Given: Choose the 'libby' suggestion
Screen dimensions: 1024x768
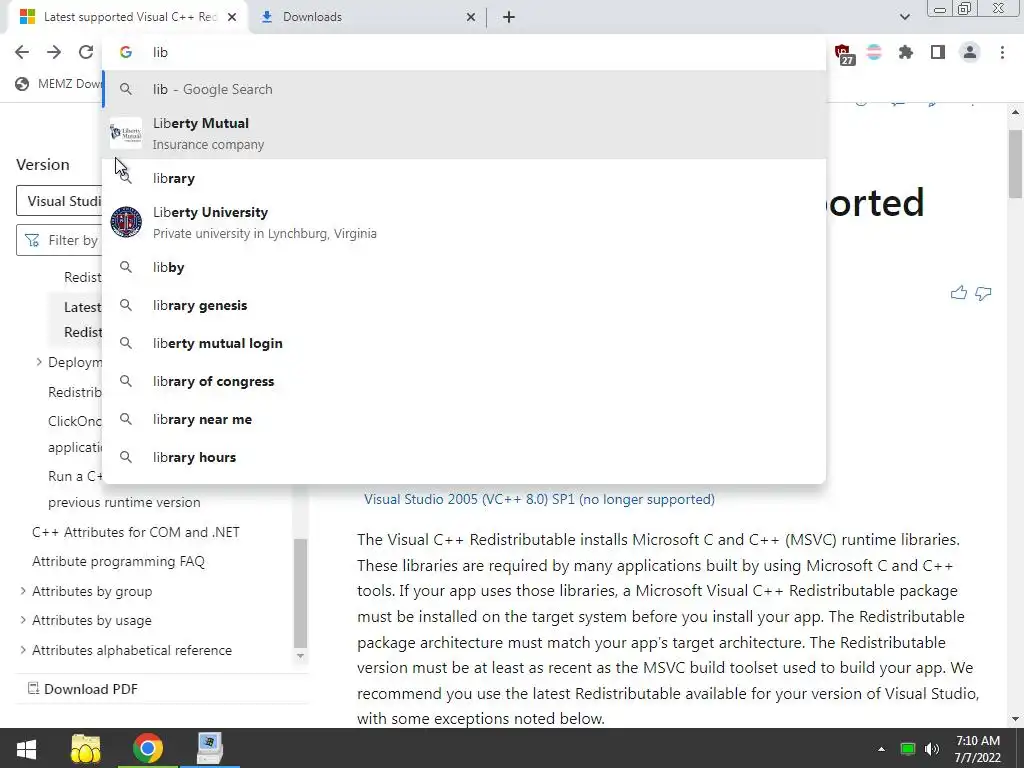Looking at the screenshot, I should click(x=464, y=267).
